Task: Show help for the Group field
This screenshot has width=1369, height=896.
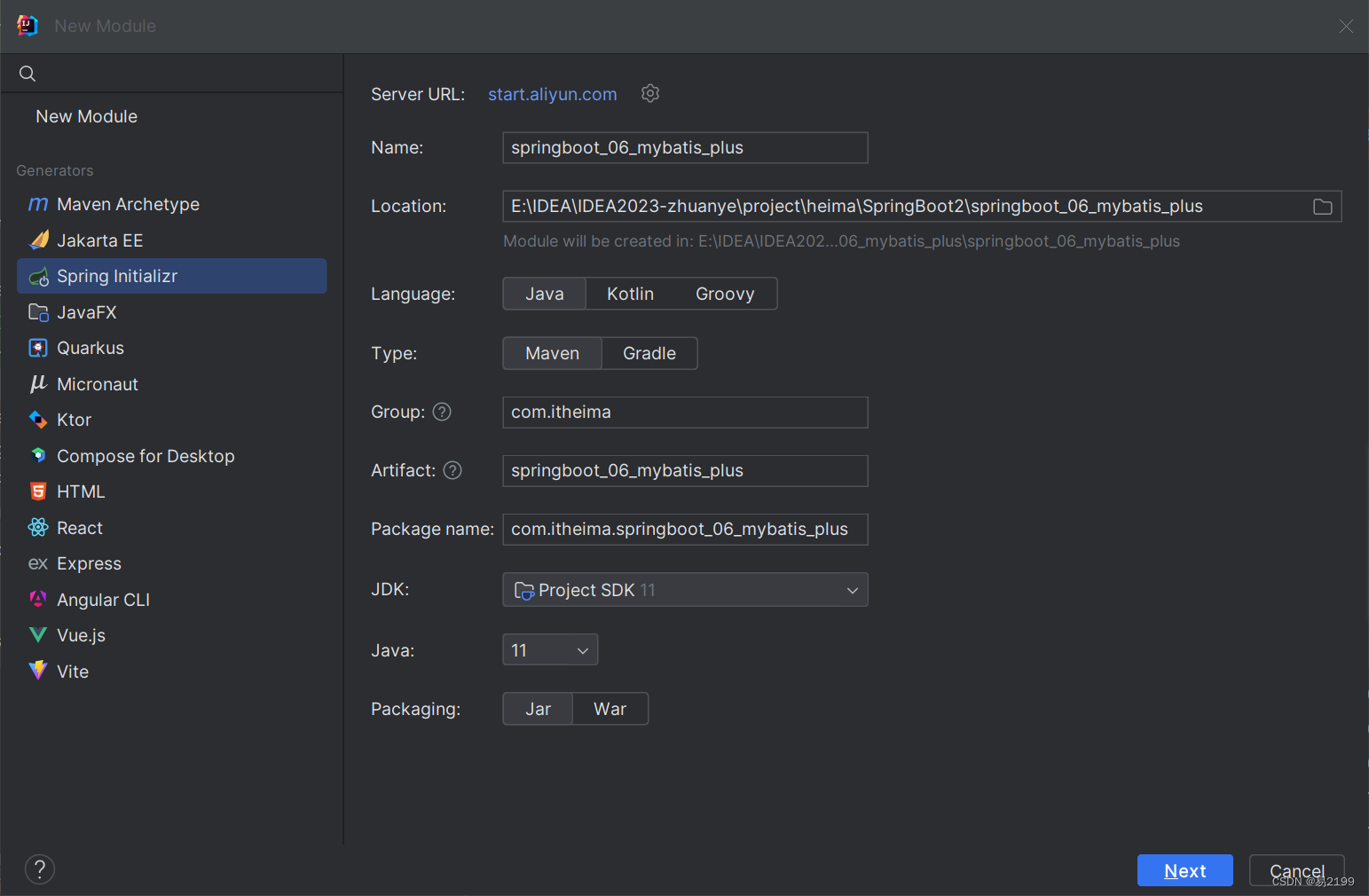Action: [442, 412]
